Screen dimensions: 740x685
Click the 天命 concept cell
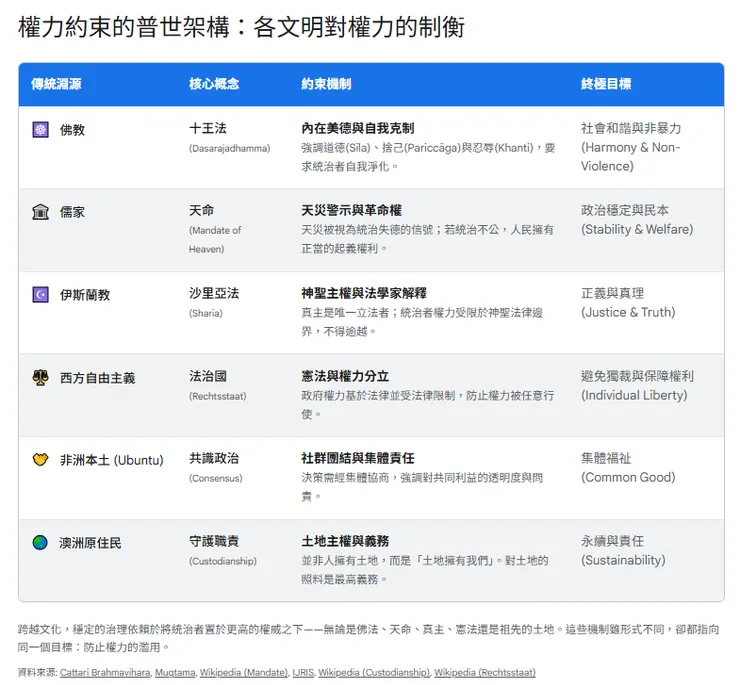(x=202, y=210)
